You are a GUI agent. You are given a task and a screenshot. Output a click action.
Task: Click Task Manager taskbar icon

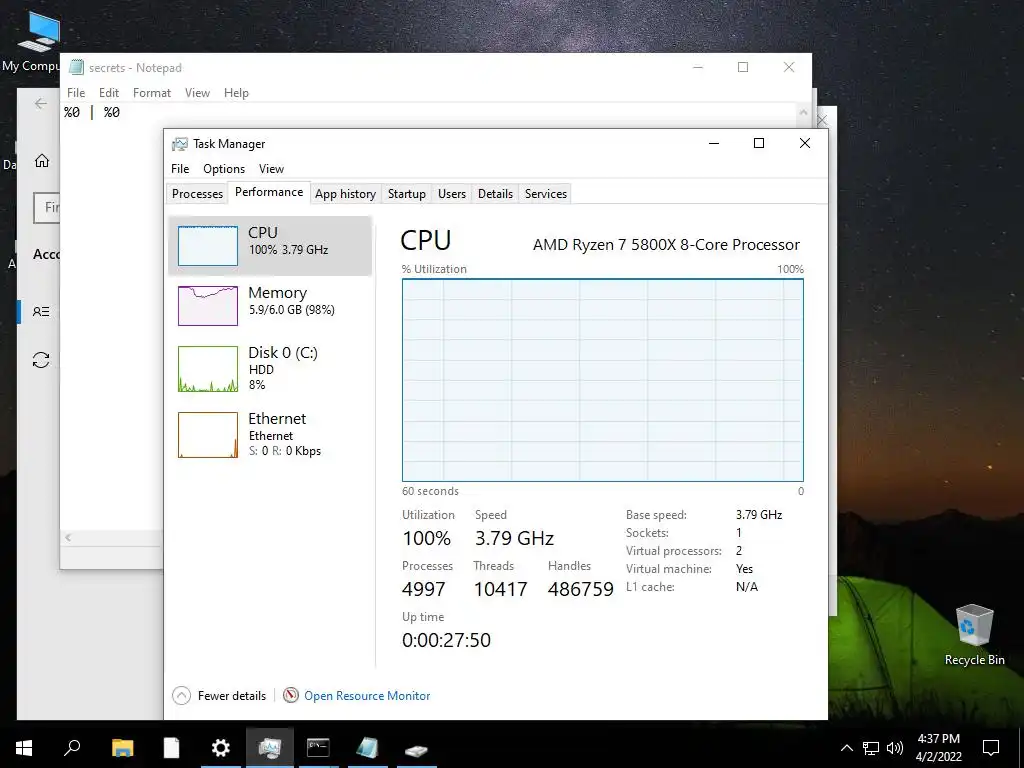point(270,748)
